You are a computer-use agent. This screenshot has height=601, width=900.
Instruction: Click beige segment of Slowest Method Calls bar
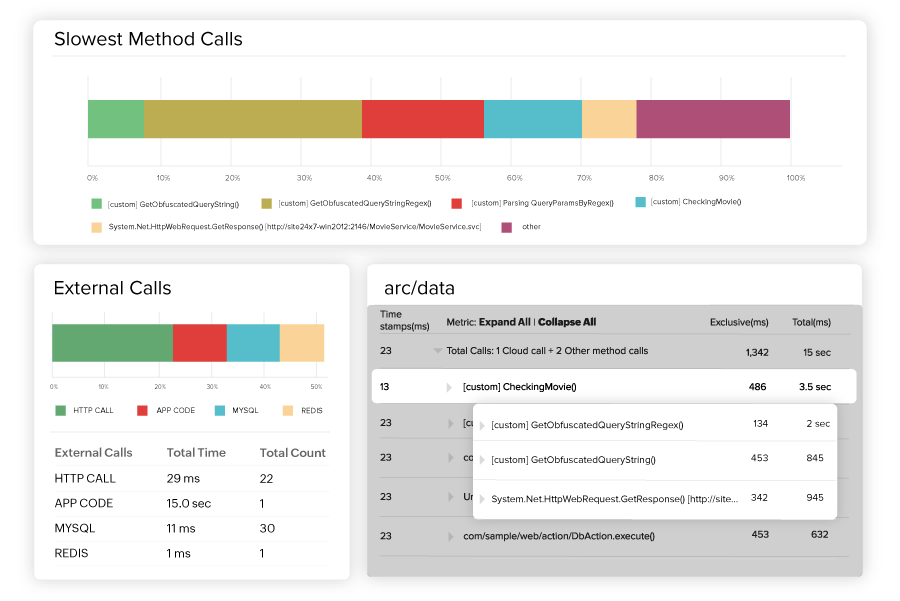tap(609, 119)
